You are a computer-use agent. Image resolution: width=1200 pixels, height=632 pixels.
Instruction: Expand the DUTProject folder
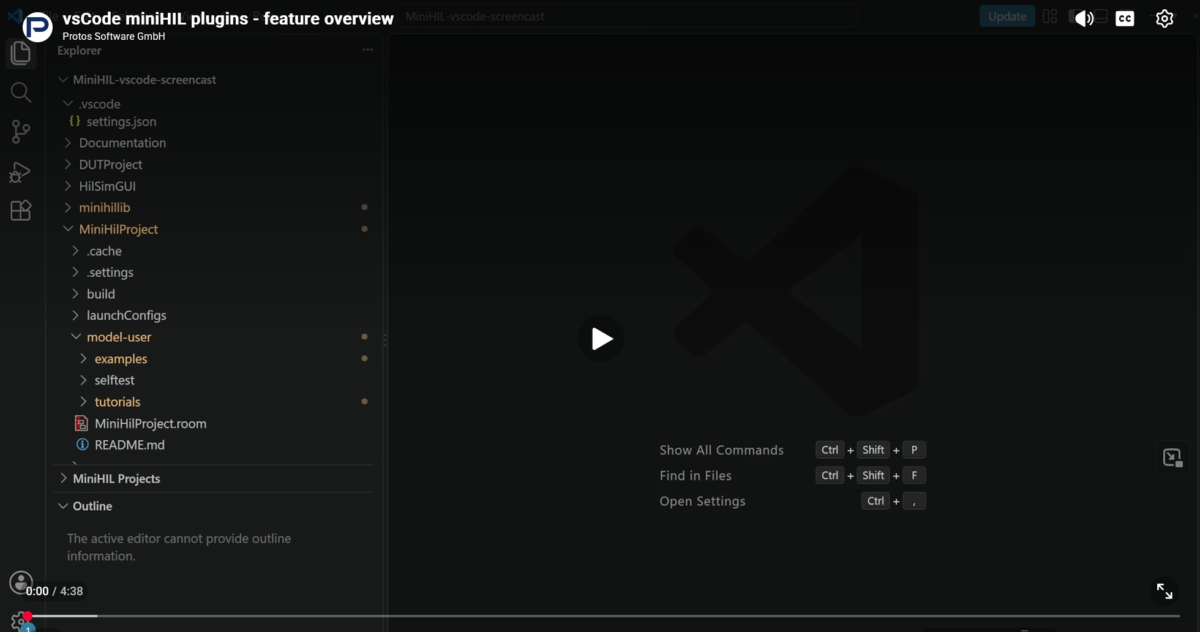110,165
